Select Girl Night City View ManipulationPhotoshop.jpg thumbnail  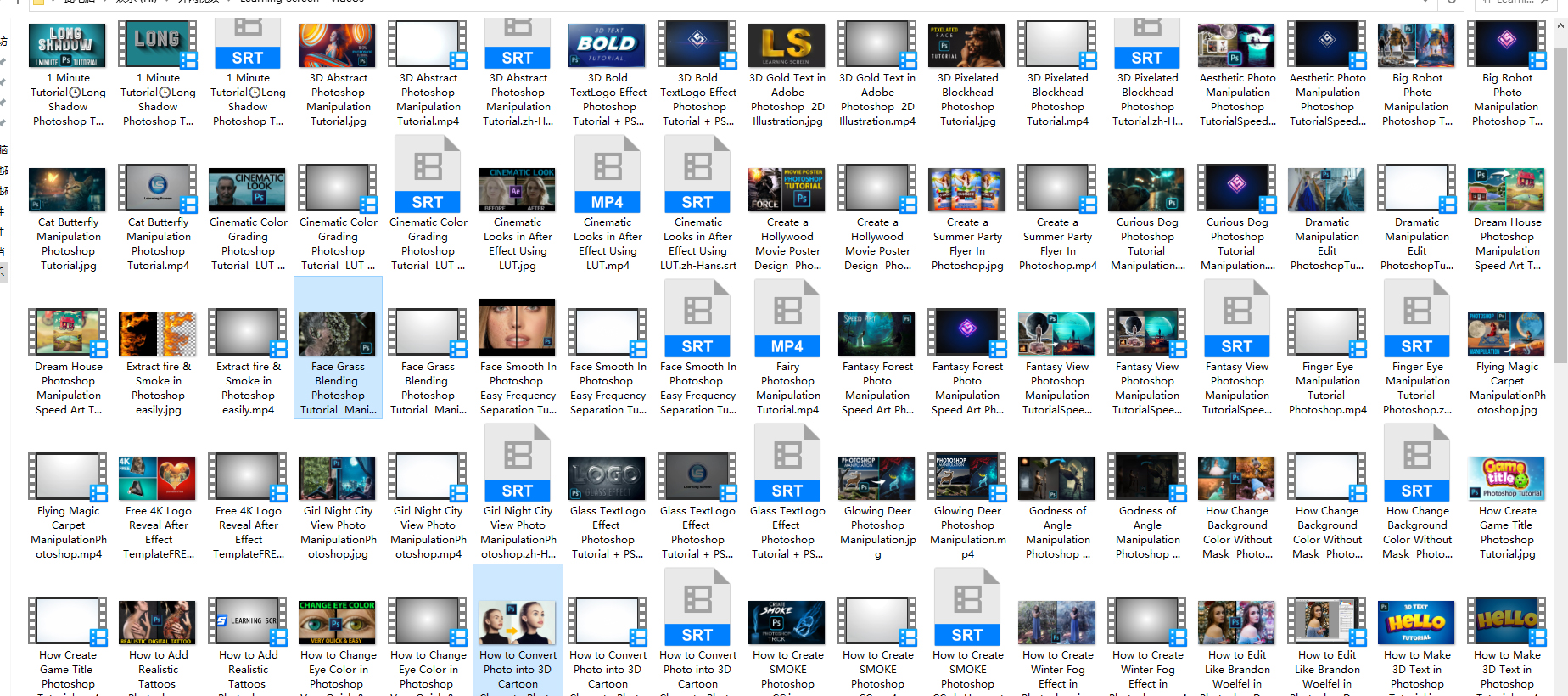338,478
